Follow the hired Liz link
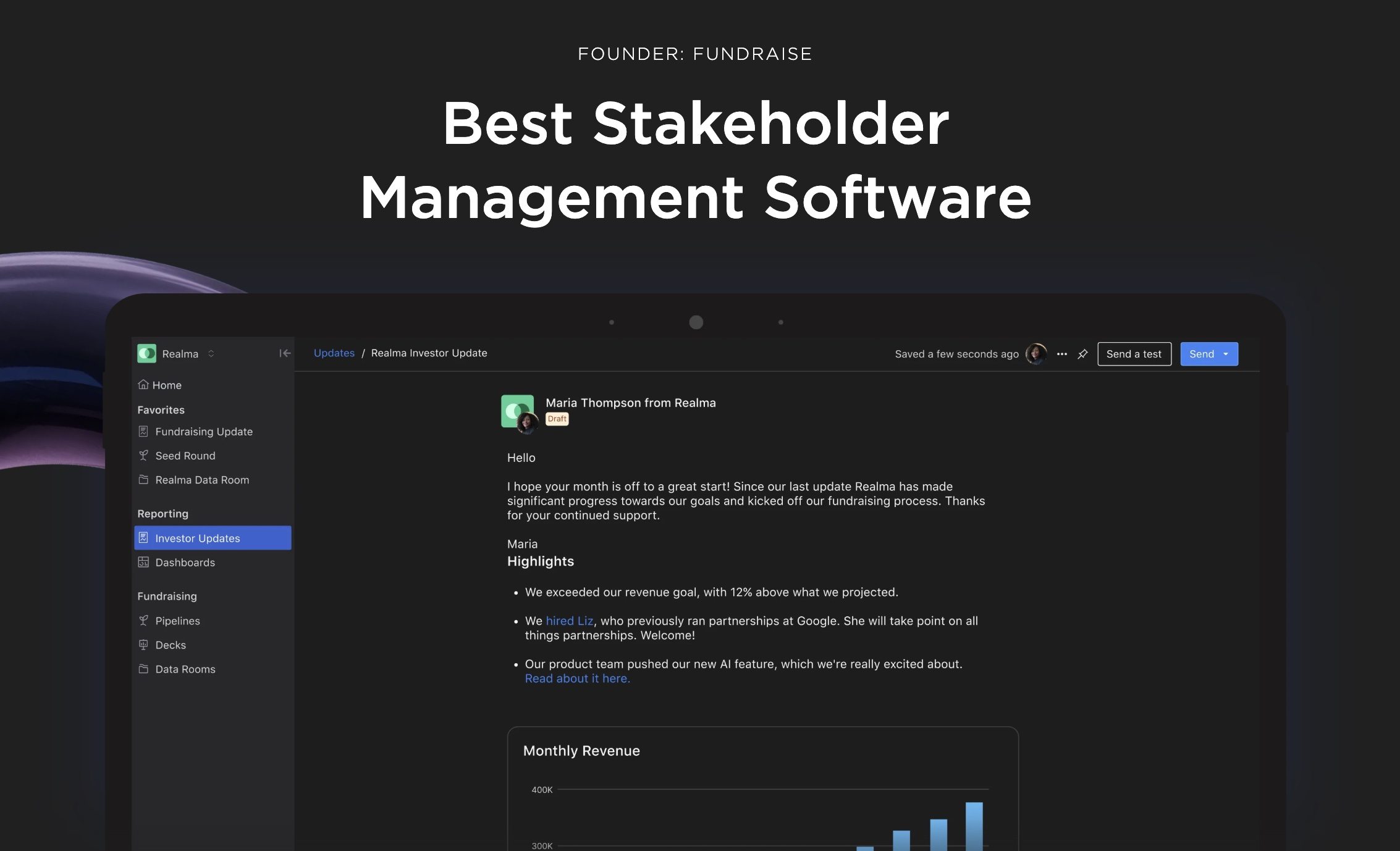The width and height of the screenshot is (1400, 851). [569, 621]
